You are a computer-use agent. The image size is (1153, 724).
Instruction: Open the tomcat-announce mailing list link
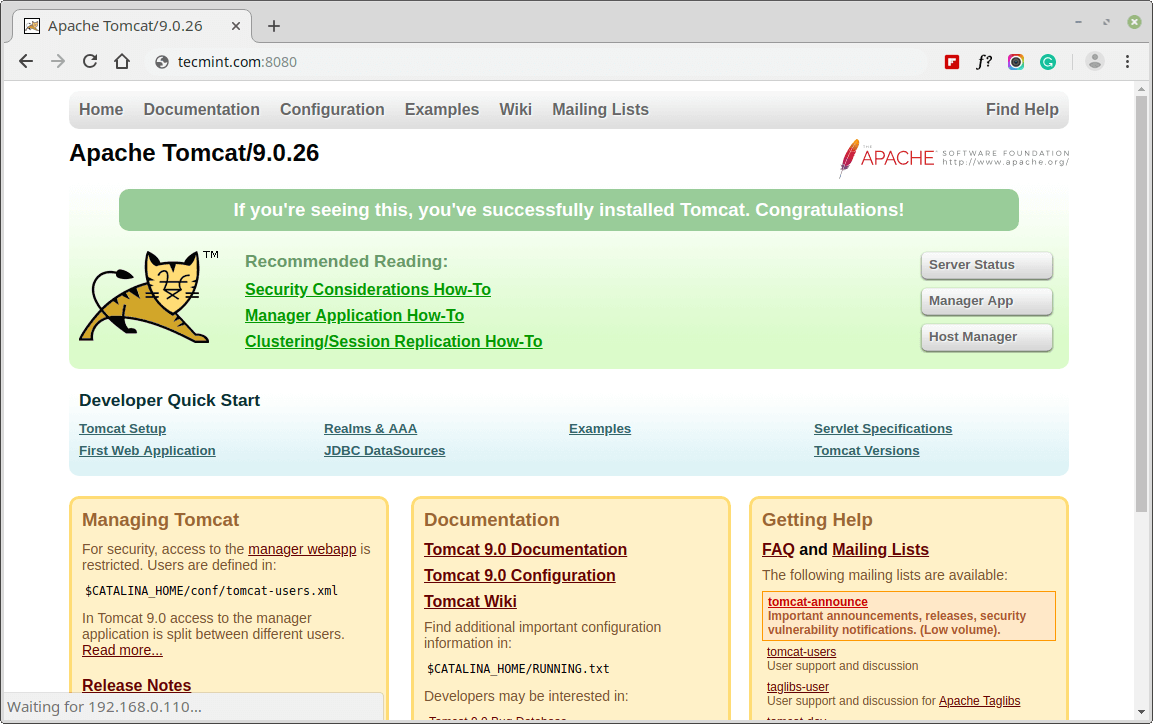click(818, 602)
